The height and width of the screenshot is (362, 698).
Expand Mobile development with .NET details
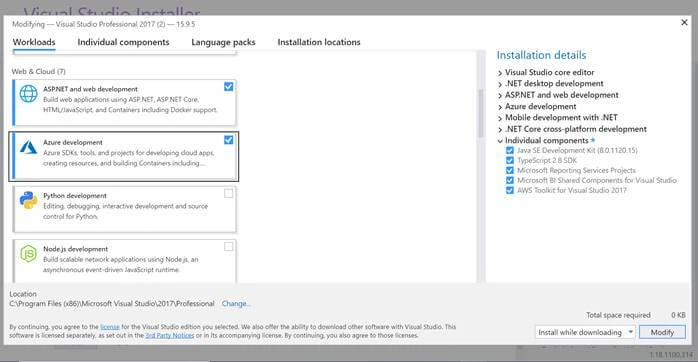pyautogui.click(x=500, y=118)
